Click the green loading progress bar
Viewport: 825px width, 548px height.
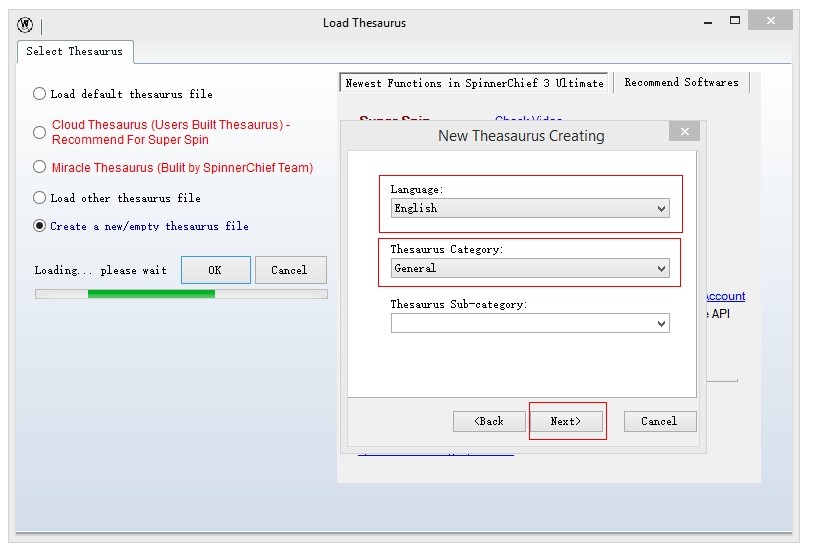pyautogui.click(x=151, y=294)
